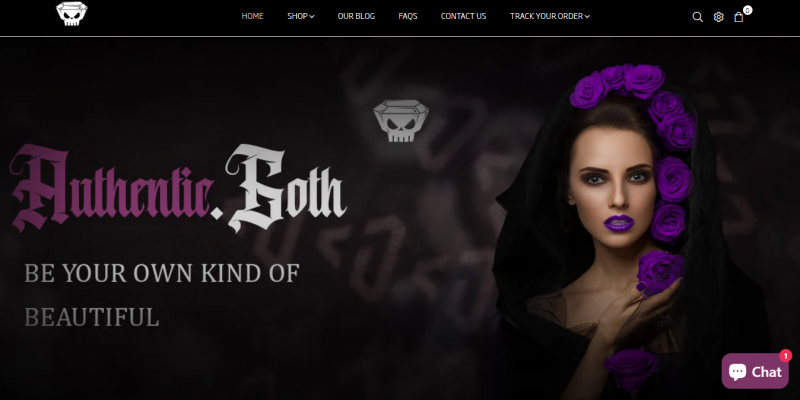
Task: Open the Our Blog page
Action: tap(356, 16)
